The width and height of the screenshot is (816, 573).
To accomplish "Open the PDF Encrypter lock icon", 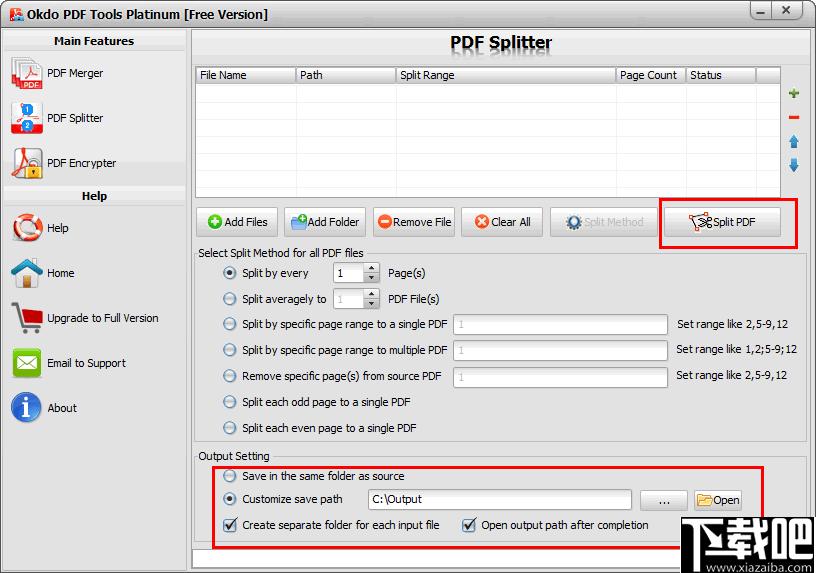I will point(27,163).
